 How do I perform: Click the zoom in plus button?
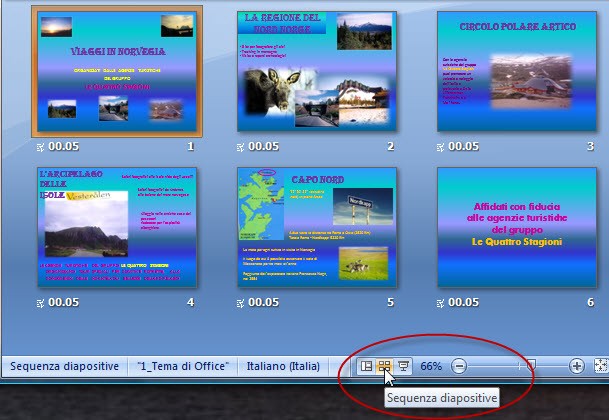pyautogui.click(x=577, y=367)
